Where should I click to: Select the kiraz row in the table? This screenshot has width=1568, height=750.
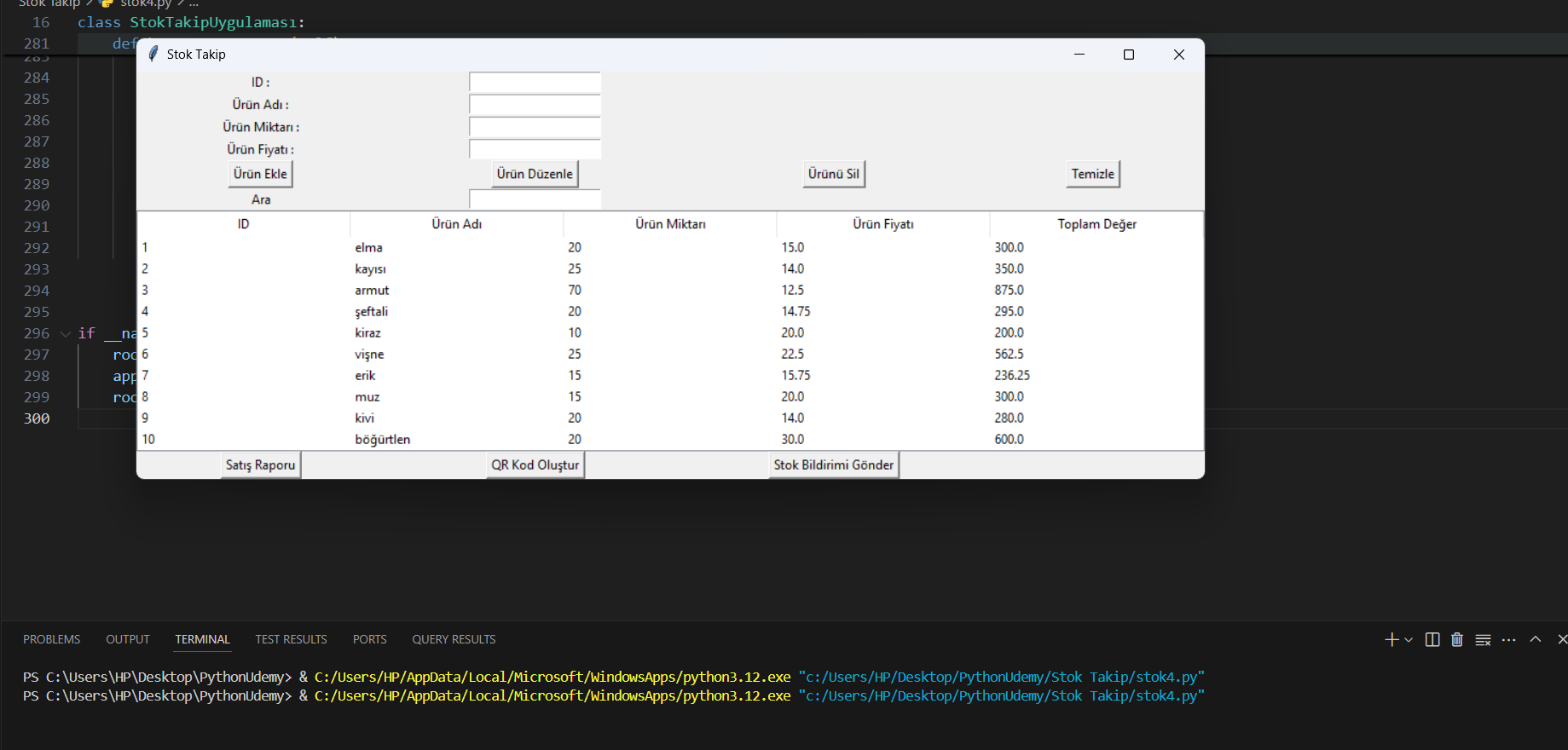click(x=368, y=333)
